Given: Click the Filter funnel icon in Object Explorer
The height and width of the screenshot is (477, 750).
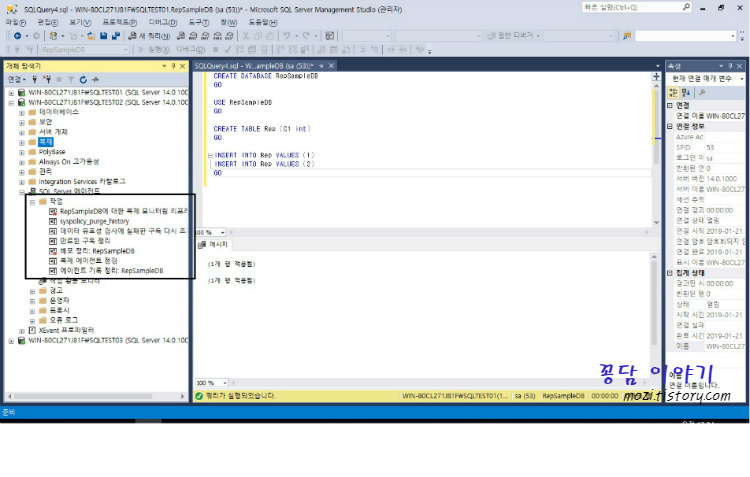Looking at the screenshot, I should tap(71, 79).
